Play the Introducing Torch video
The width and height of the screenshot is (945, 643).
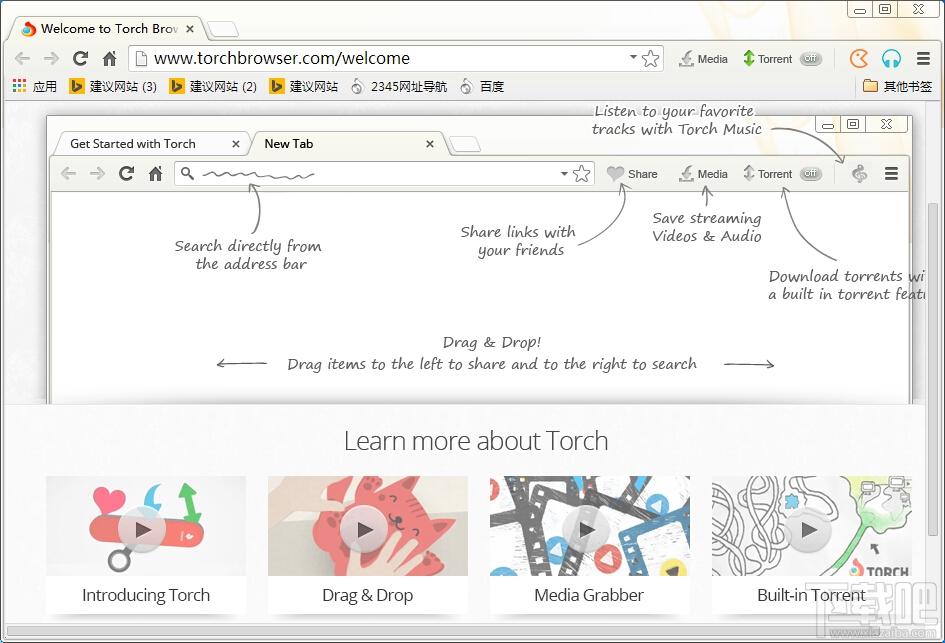point(143,530)
